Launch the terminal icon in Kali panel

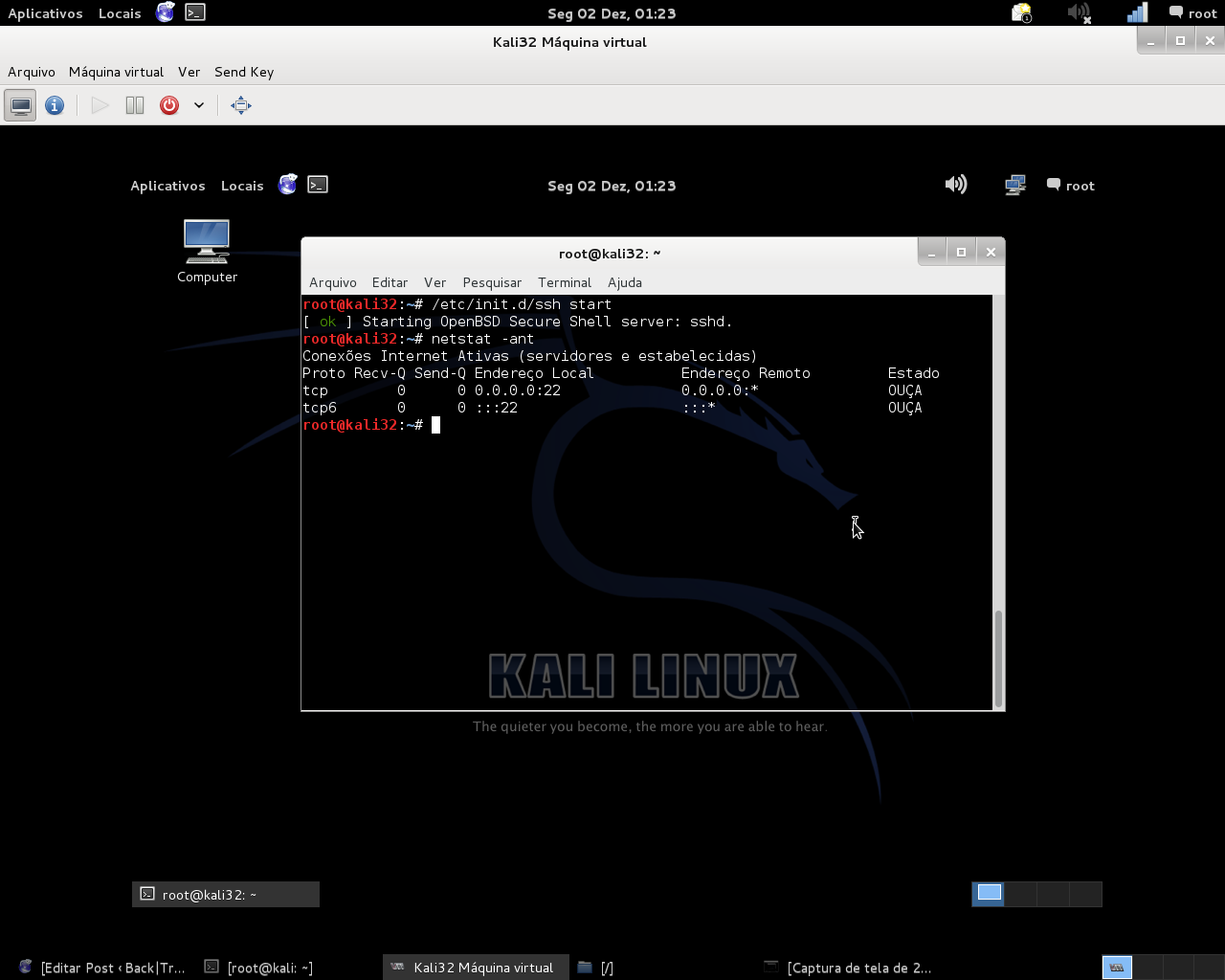tap(318, 185)
